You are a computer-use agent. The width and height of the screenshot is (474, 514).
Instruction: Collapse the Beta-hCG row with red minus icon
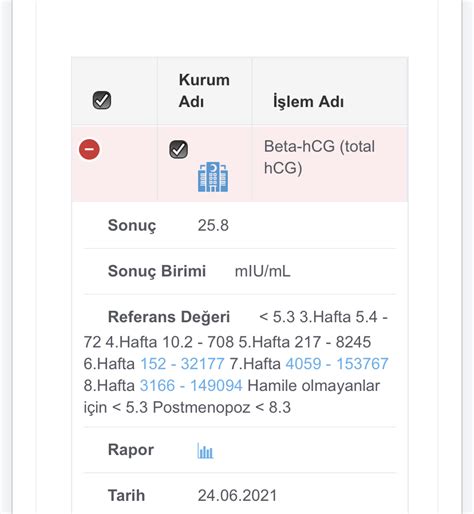[89, 149]
